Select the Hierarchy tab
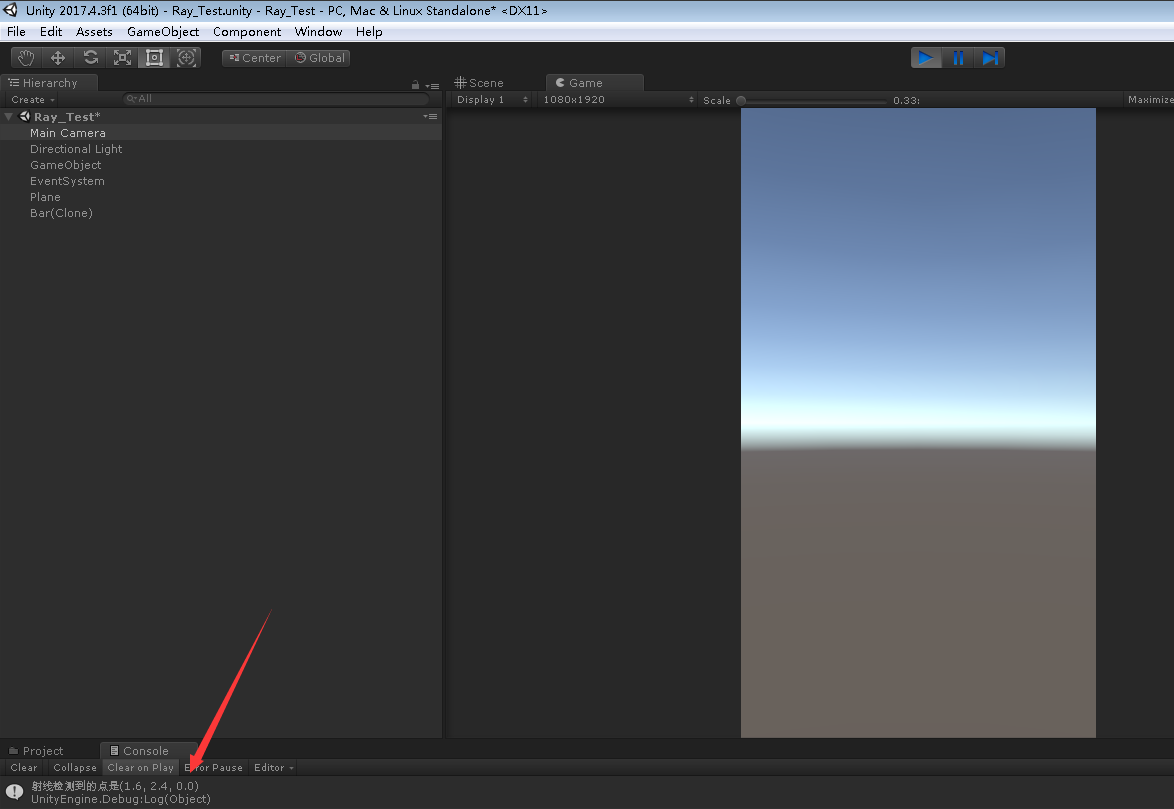 (x=49, y=83)
